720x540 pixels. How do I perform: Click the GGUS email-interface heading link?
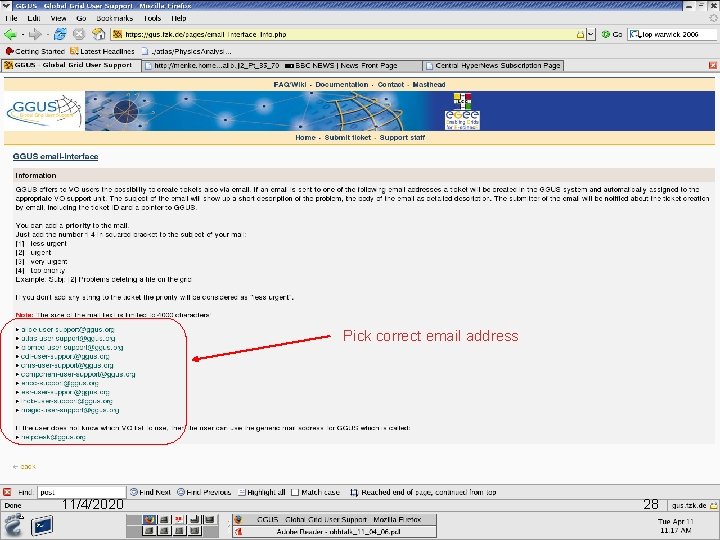56,156
